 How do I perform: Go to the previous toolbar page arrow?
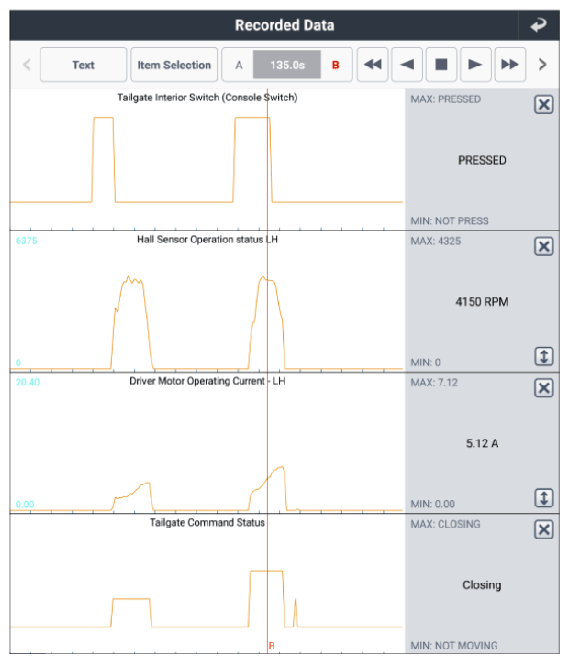tap(27, 65)
